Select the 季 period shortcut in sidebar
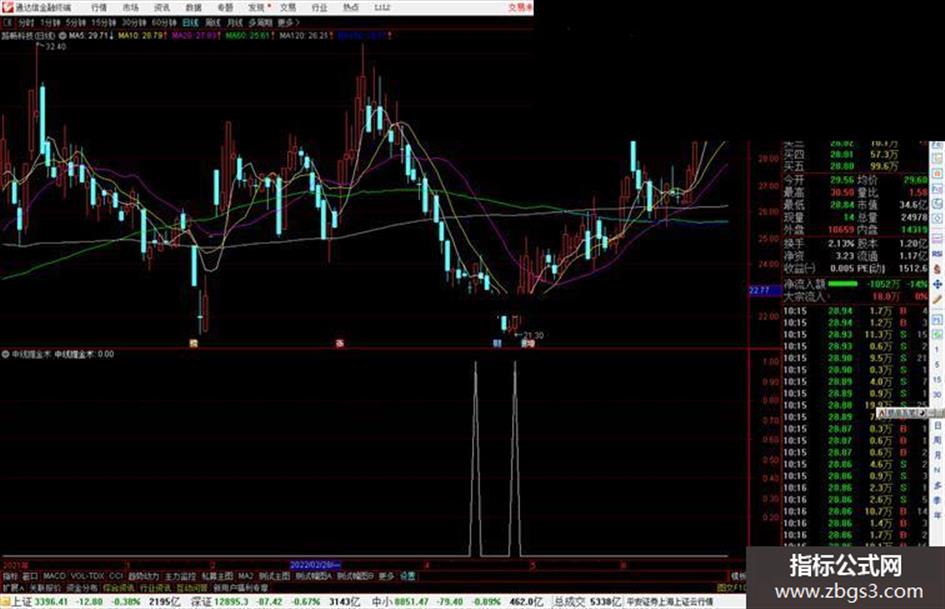Viewport: 945px width, 609px height. coord(937,500)
